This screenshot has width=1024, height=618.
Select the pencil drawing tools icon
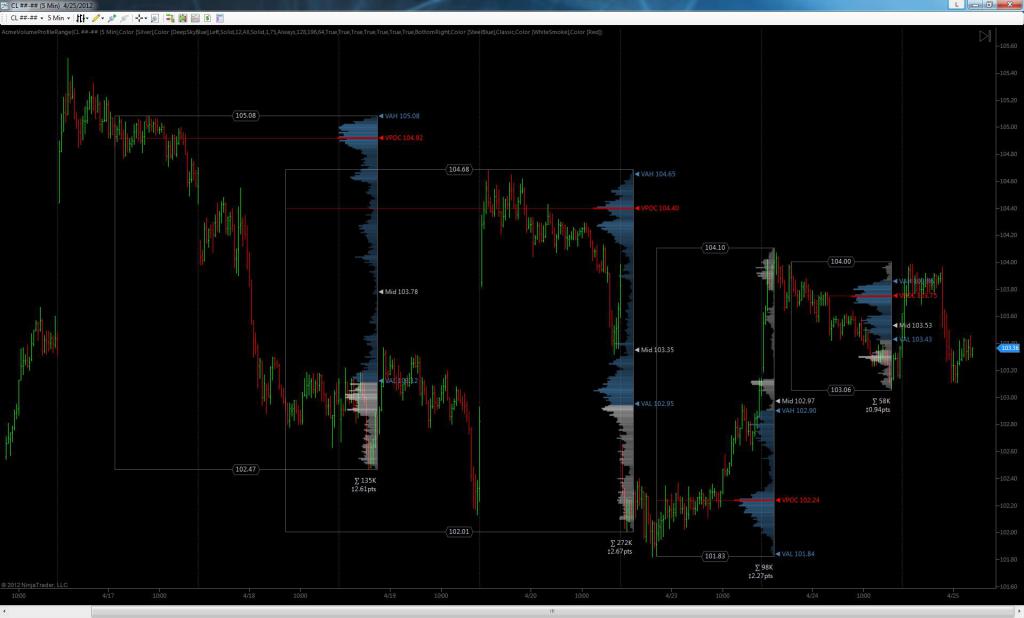pos(97,18)
